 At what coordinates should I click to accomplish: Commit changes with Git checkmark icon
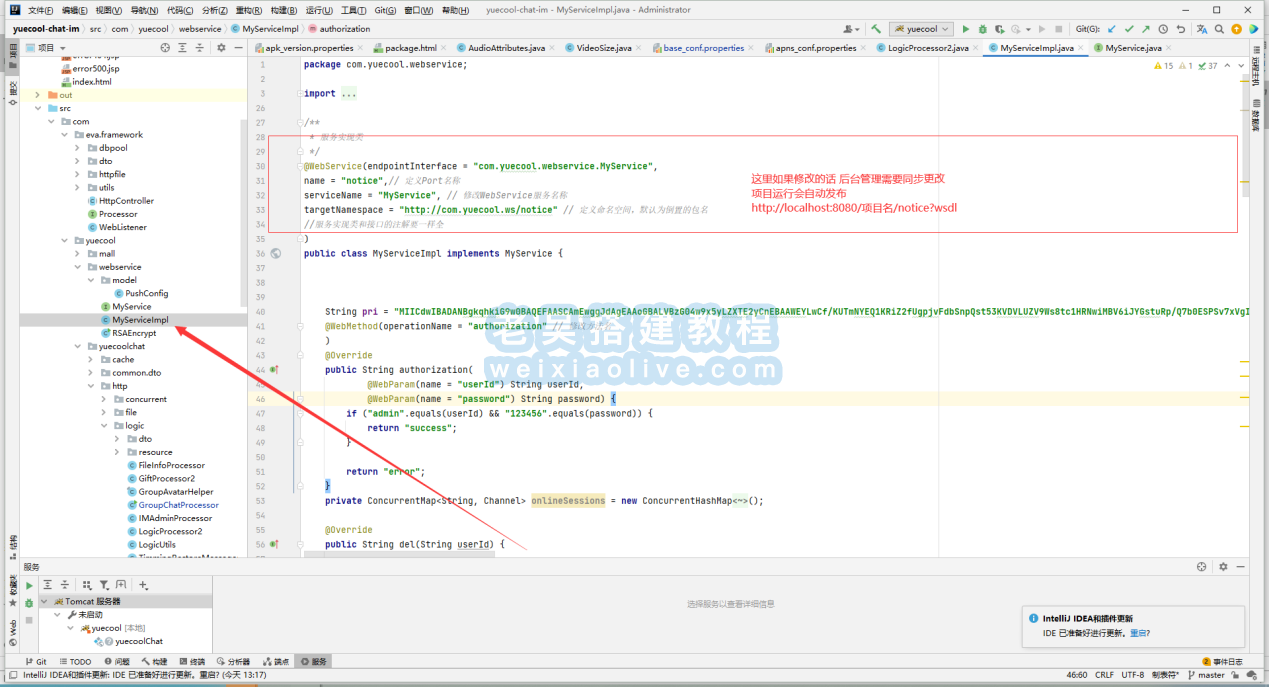point(1129,29)
